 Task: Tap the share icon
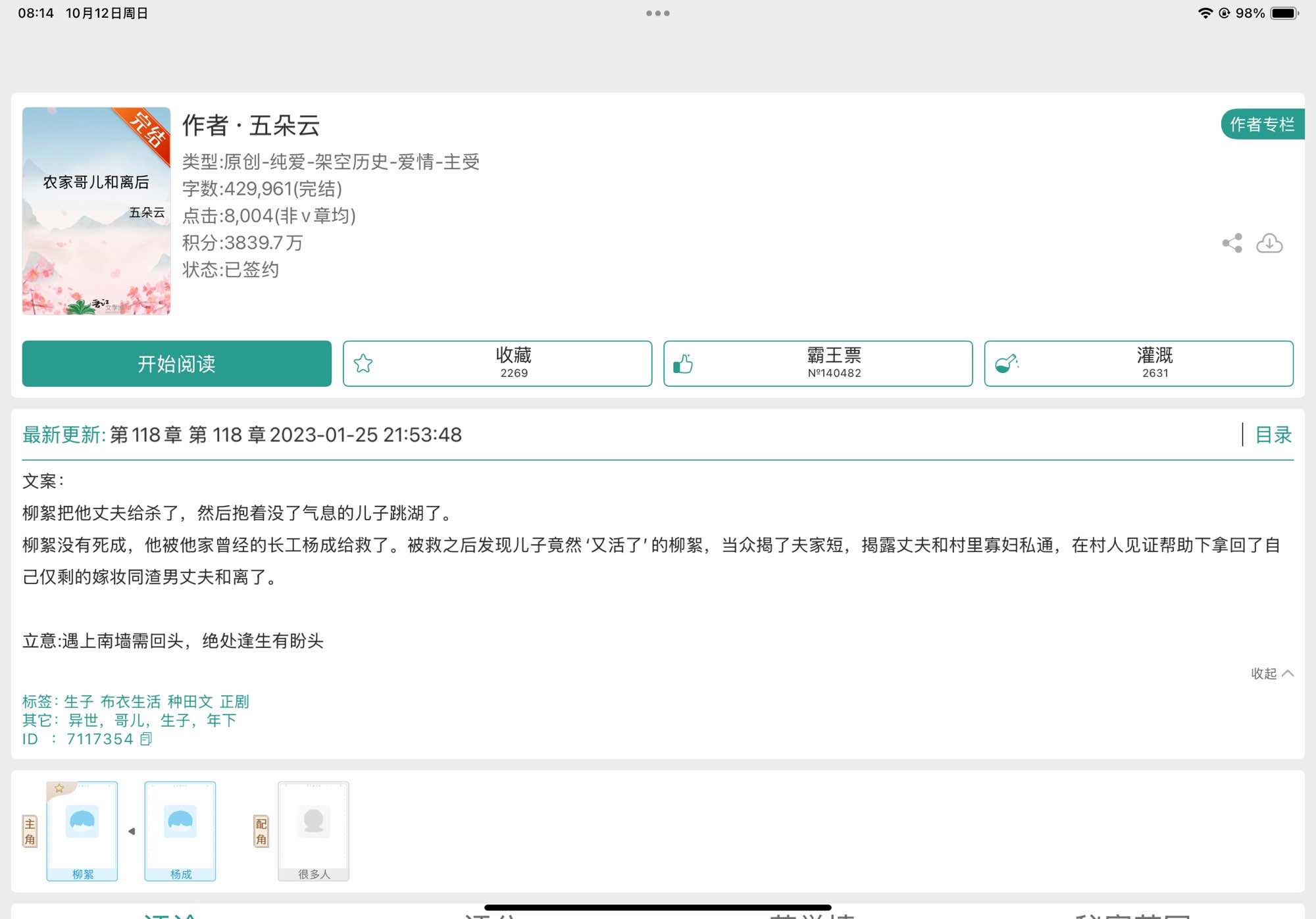tap(1232, 243)
